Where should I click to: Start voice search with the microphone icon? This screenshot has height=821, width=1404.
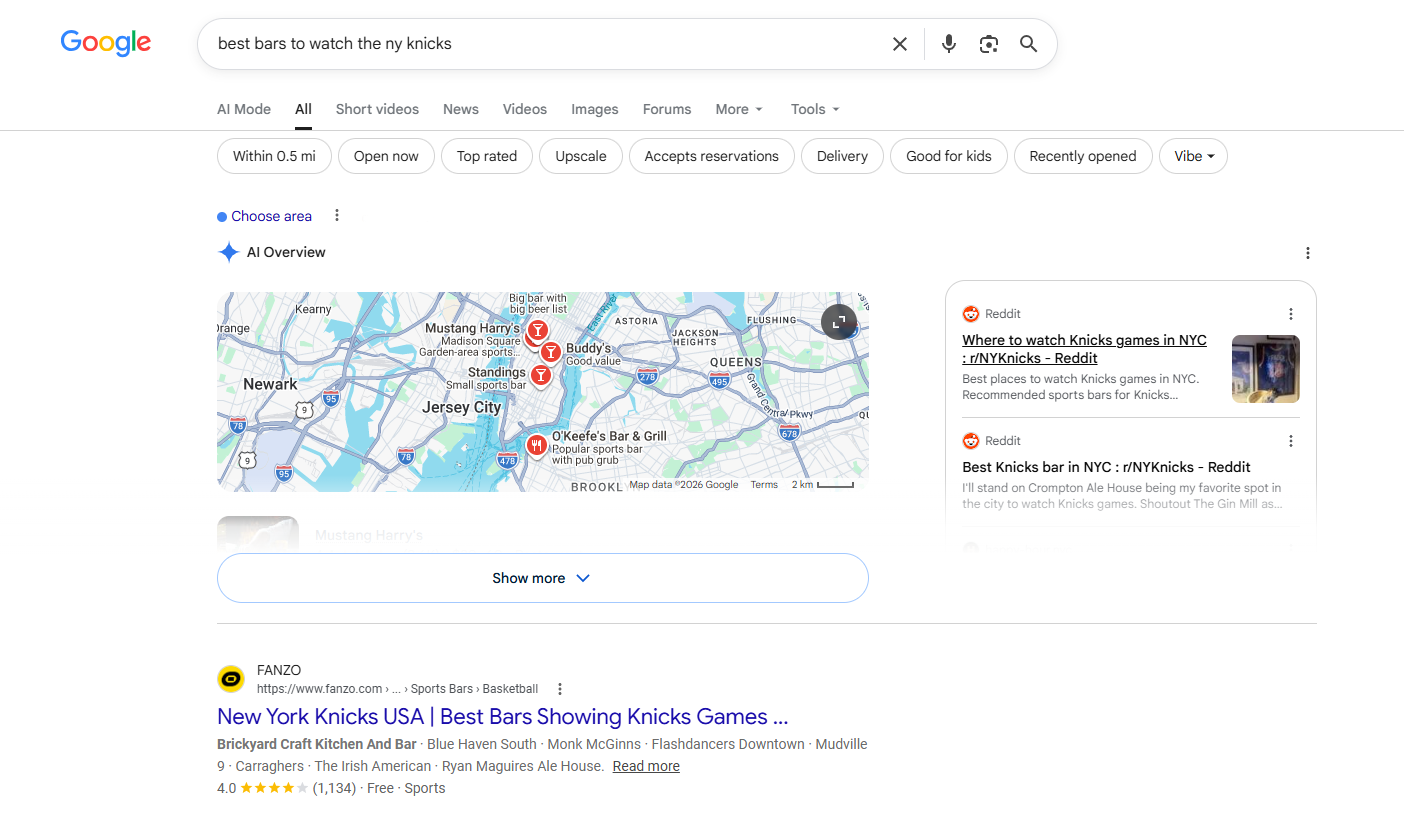pyautogui.click(x=949, y=44)
